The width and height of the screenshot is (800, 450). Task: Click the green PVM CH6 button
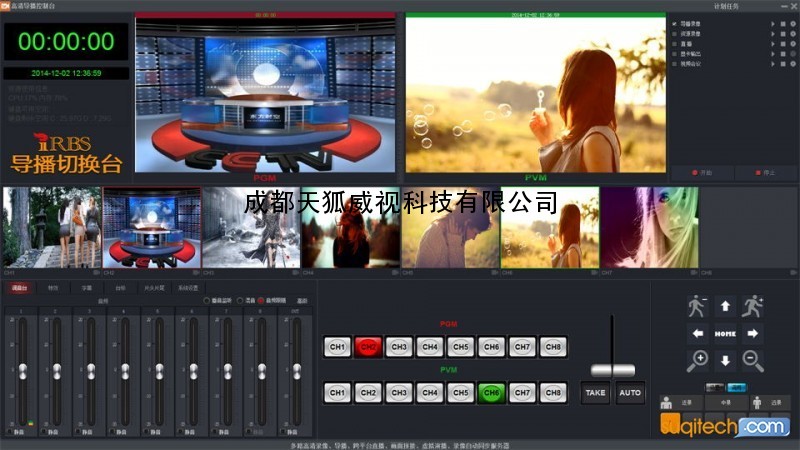pyautogui.click(x=491, y=393)
